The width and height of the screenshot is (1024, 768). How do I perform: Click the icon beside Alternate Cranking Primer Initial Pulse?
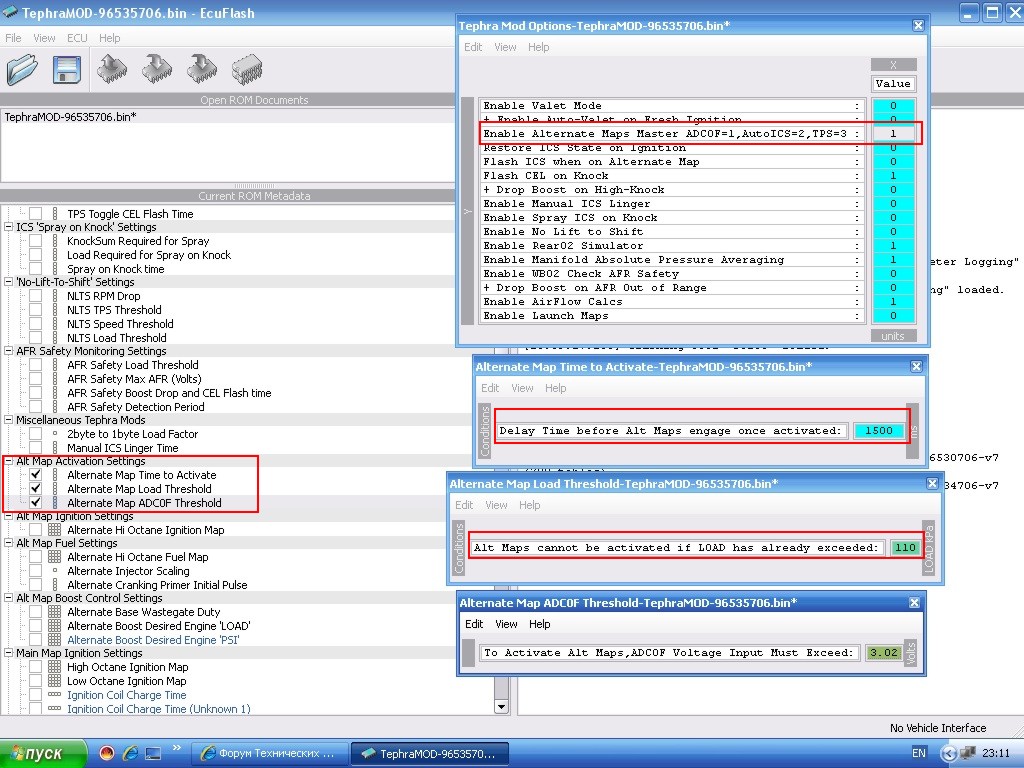pos(55,585)
